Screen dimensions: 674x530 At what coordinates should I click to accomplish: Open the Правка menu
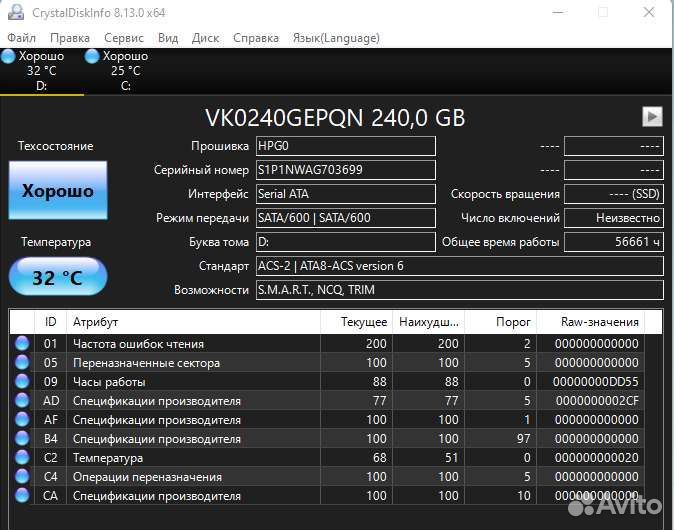(70, 38)
